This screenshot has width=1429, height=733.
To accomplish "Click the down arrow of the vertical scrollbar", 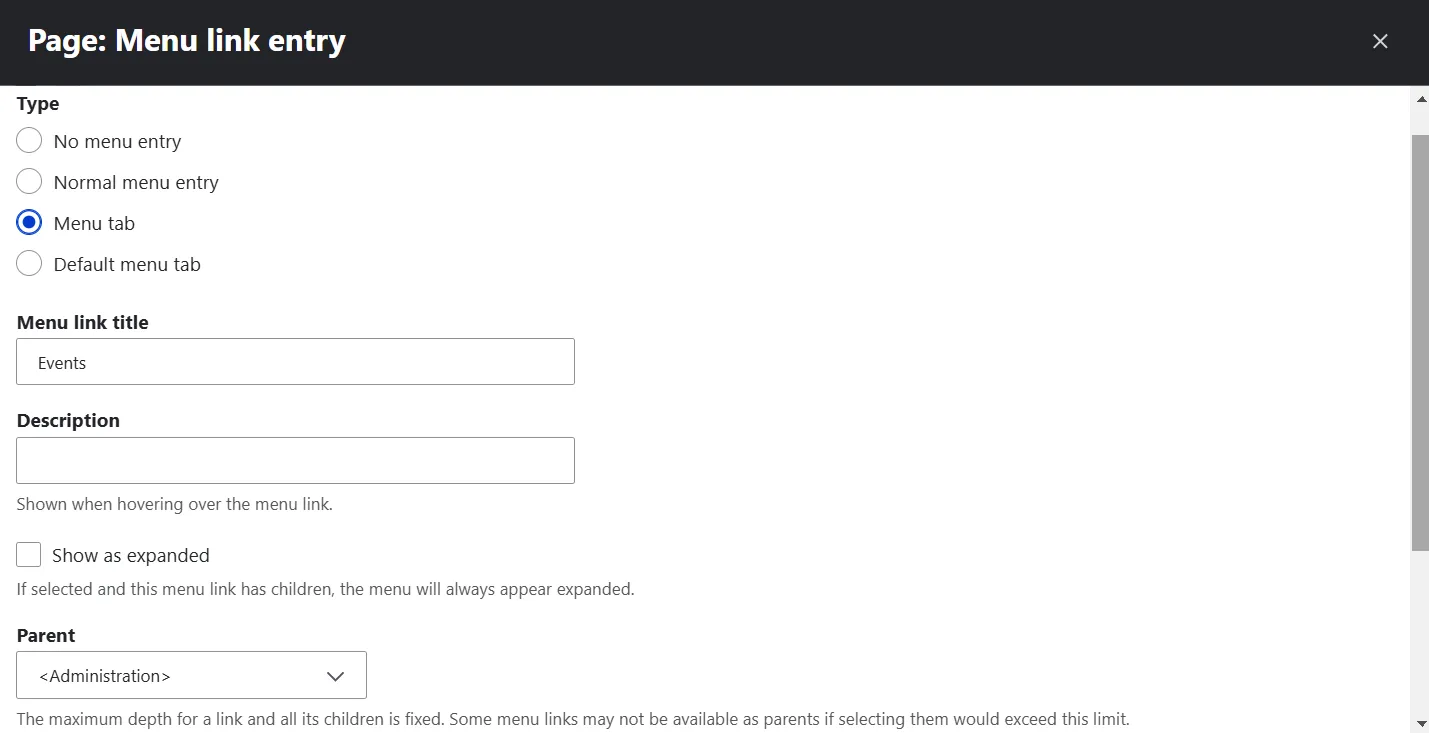I will click(x=1420, y=723).
